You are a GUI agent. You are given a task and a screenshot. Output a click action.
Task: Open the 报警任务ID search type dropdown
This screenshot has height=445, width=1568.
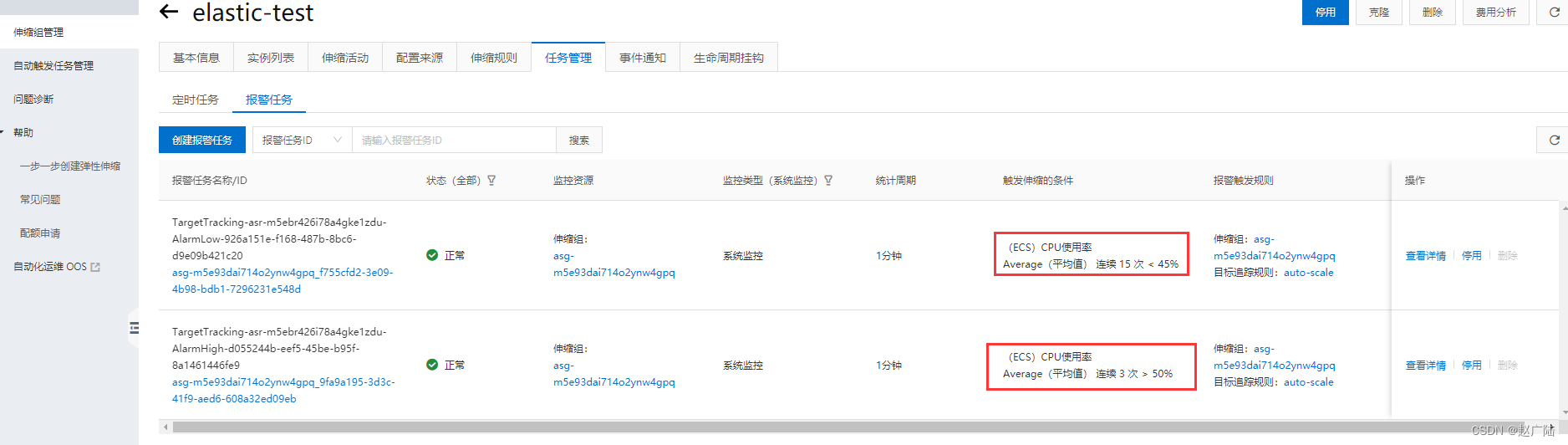click(x=303, y=140)
